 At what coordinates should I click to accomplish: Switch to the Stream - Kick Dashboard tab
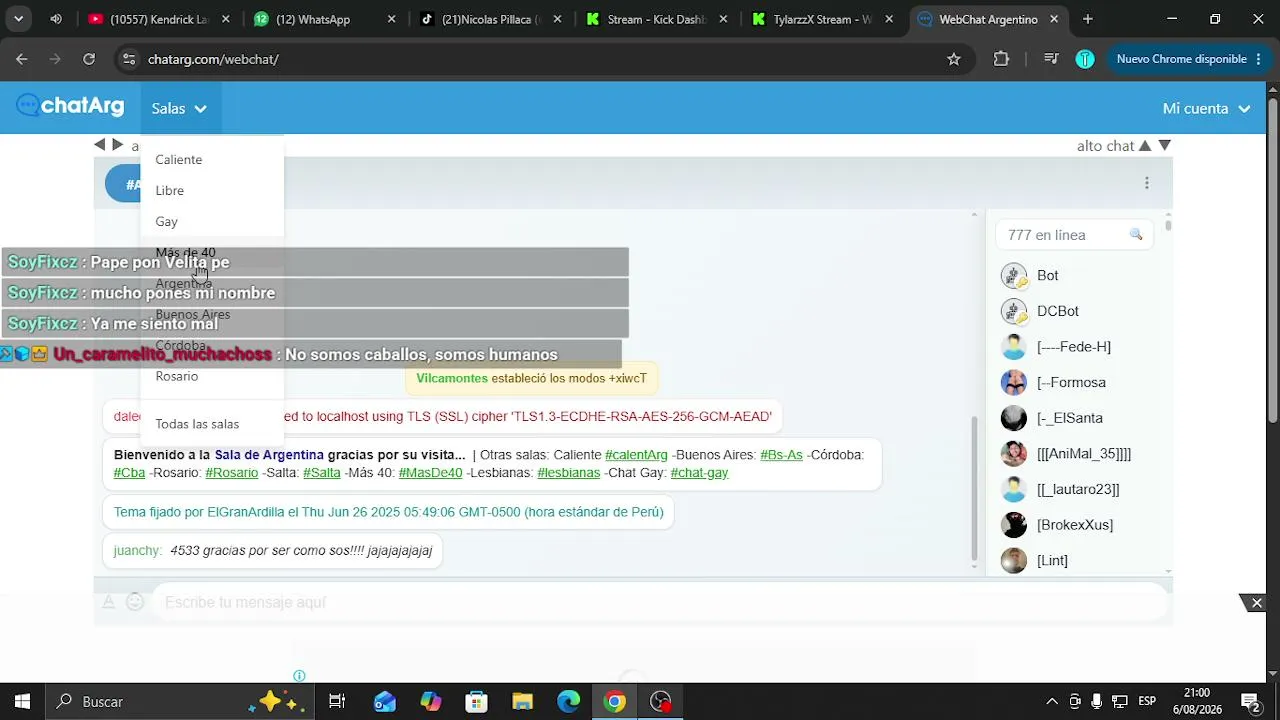(657, 19)
